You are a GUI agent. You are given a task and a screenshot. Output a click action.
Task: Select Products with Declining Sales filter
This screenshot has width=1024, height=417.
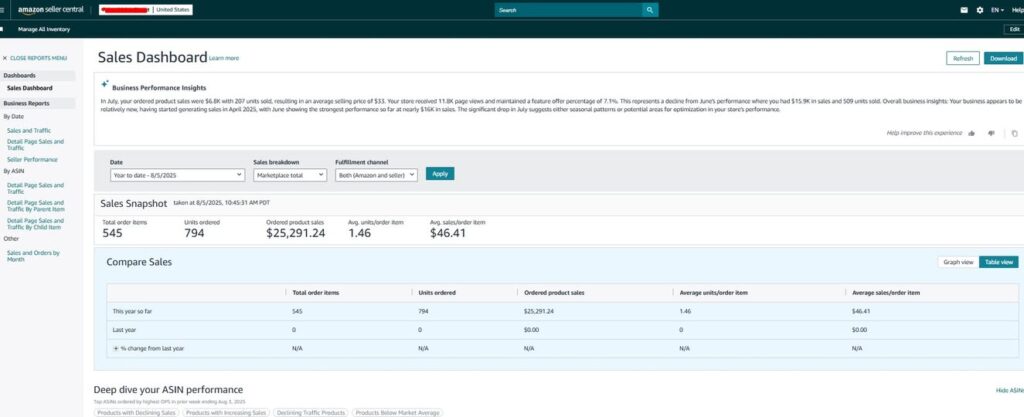tap(136, 412)
